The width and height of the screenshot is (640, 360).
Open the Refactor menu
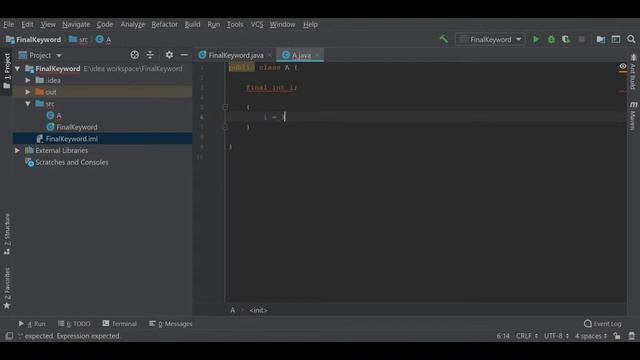coord(164,24)
